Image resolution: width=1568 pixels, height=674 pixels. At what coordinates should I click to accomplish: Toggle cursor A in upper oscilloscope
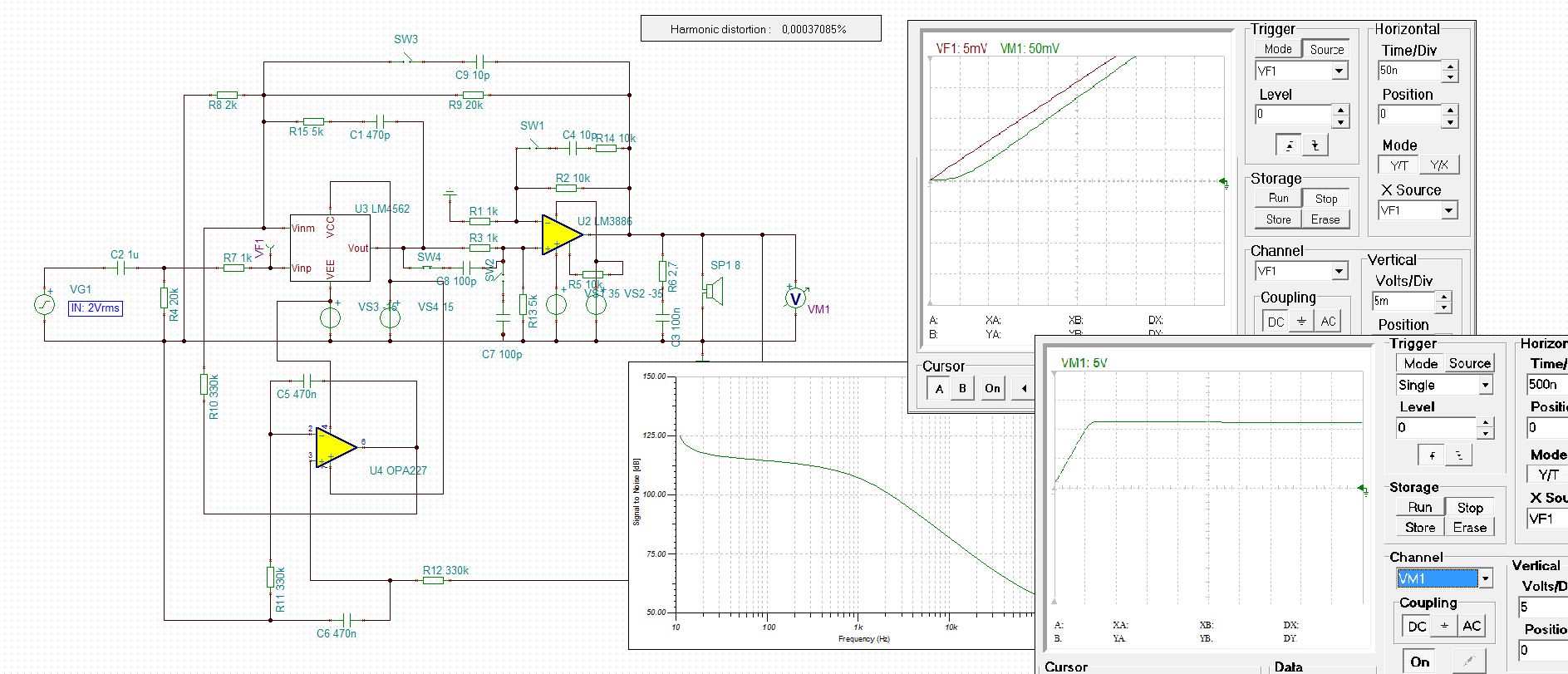[x=939, y=388]
